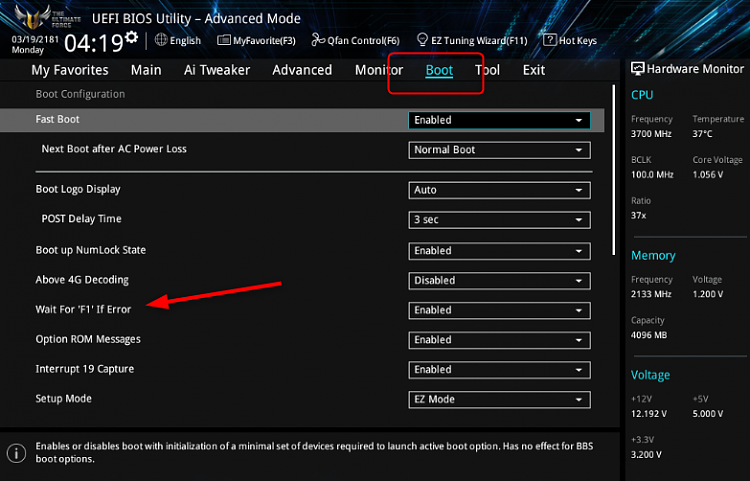Screen dimensions: 750x481
Task: Launch EZ Tuning Wizard bulb icon
Action: point(422,39)
